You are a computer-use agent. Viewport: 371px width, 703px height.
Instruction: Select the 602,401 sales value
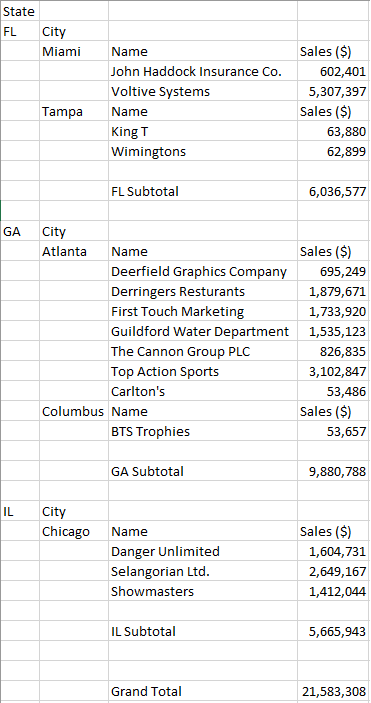click(x=334, y=71)
